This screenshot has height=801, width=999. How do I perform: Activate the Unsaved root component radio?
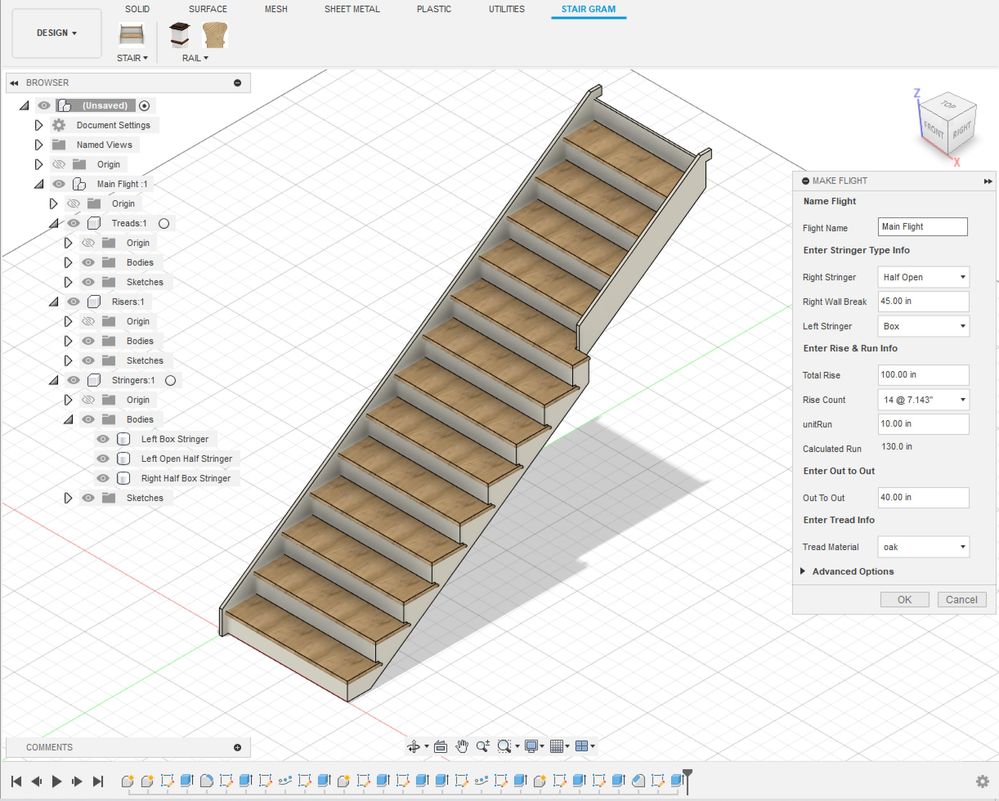coord(145,106)
